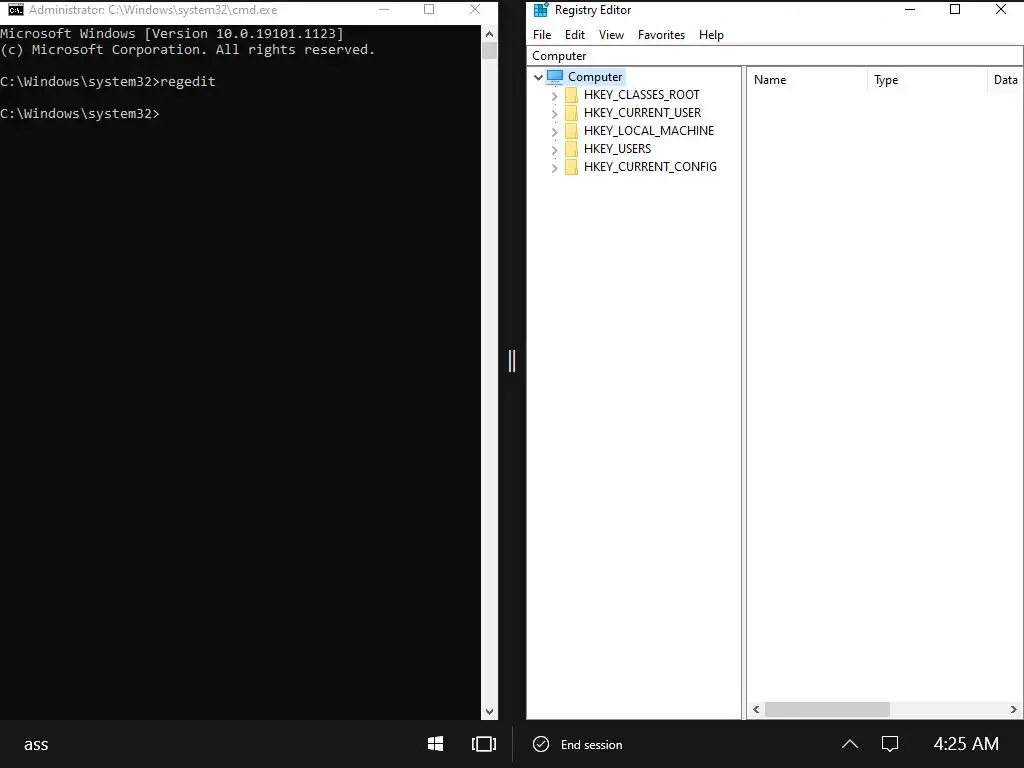
Task: Click the horizontal scrollbar thumb in values pane
Action: pos(827,709)
